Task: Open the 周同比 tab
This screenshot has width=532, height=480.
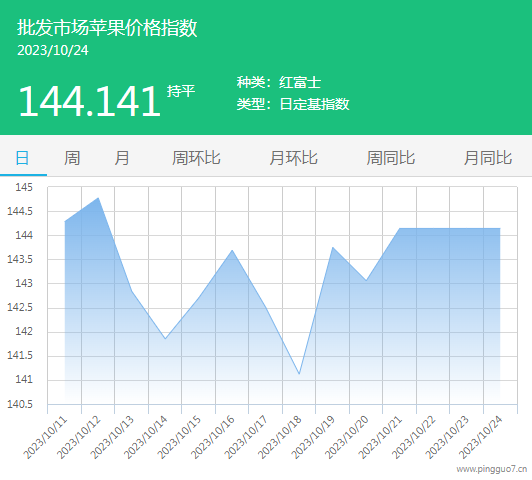Action: coord(391,158)
